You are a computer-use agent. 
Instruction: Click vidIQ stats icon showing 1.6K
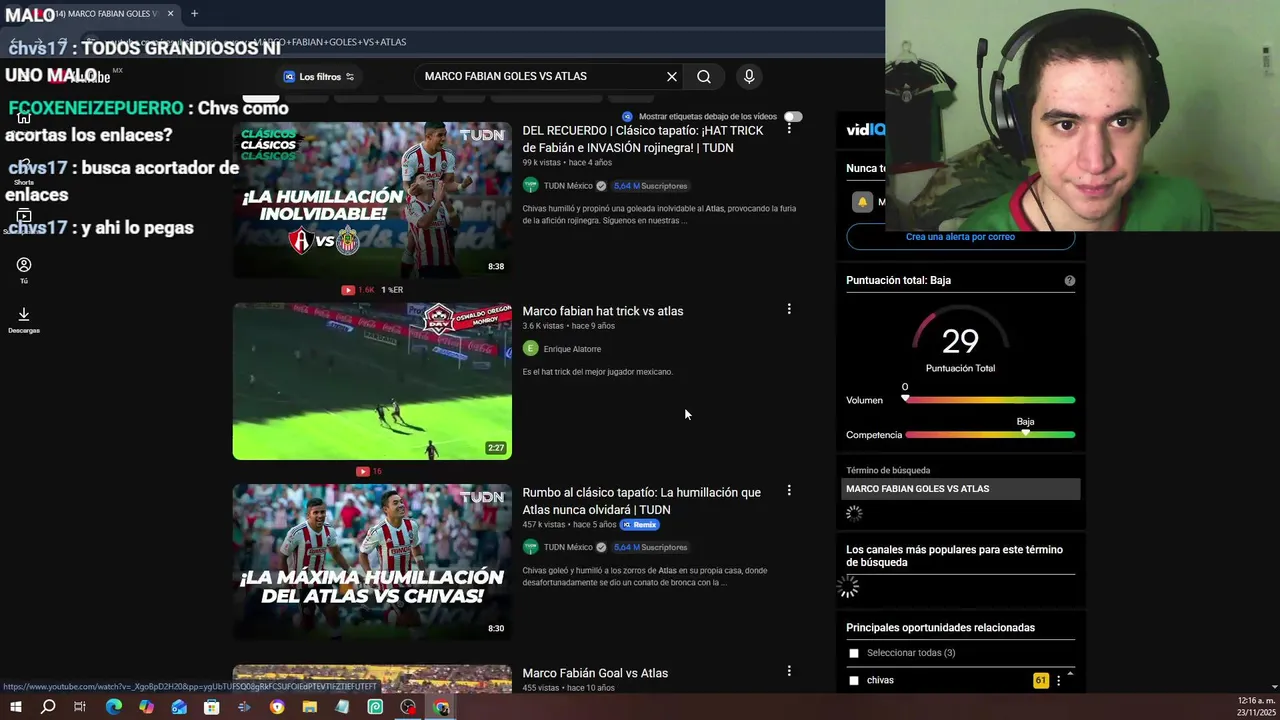[x=348, y=290]
